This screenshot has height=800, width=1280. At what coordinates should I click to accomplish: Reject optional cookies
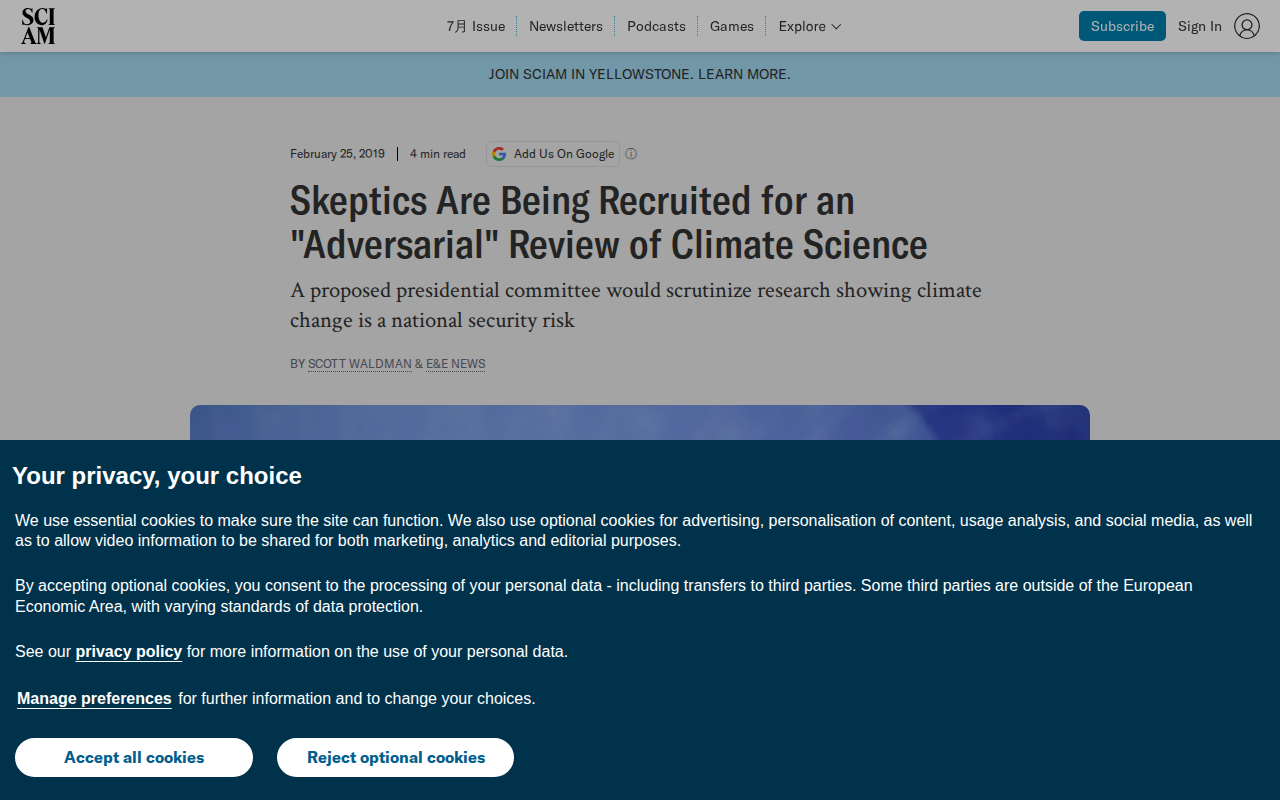point(396,757)
